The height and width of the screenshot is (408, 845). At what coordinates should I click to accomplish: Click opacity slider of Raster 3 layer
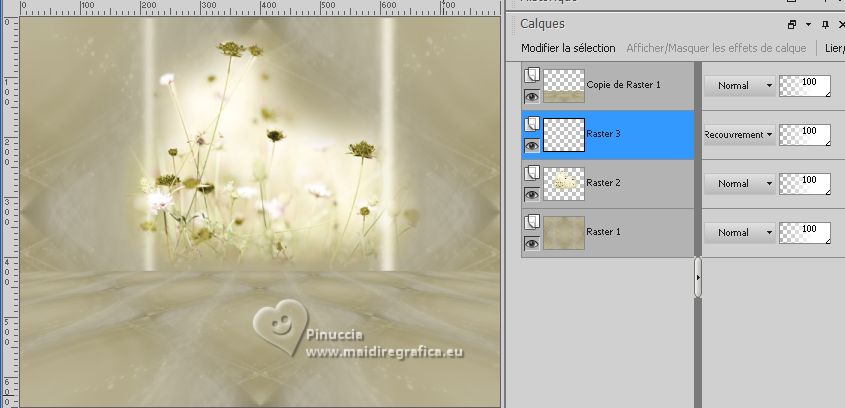pos(805,135)
